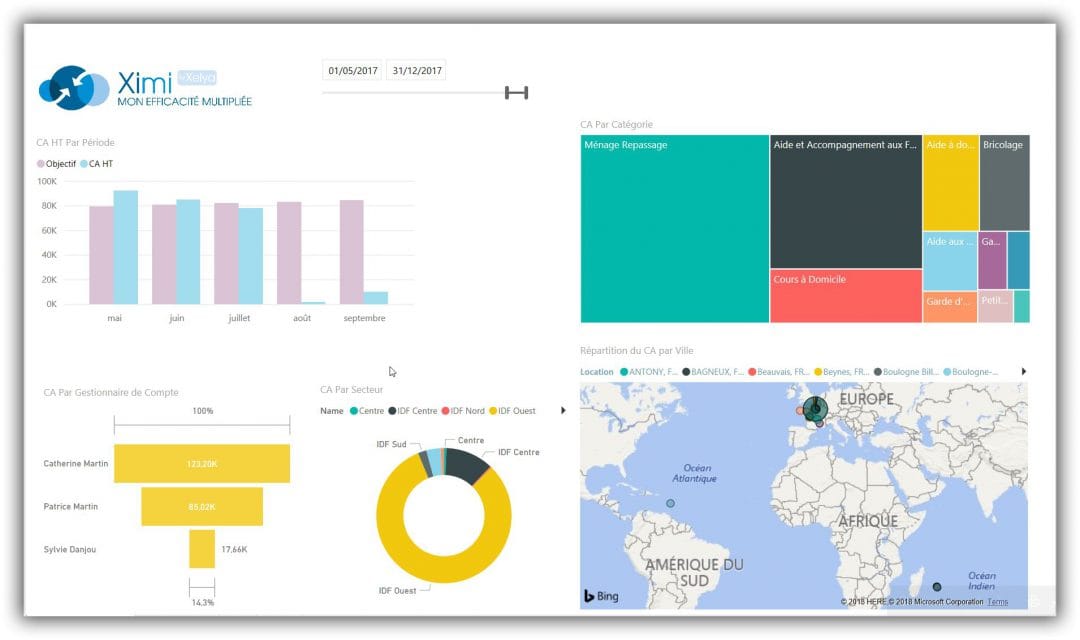Click Catherine Martin funnel bar 123,20K
The height and width of the screenshot is (640, 1080).
coord(202,464)
